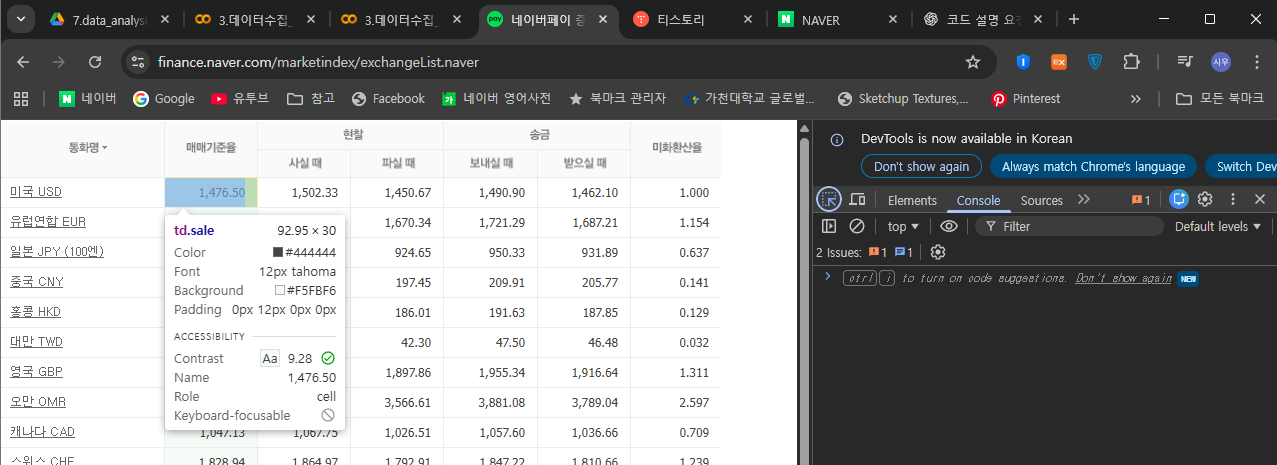Open media controls icon in Chrome toolbar
Screen dimensions: 1277x465
click(1185, 62)
